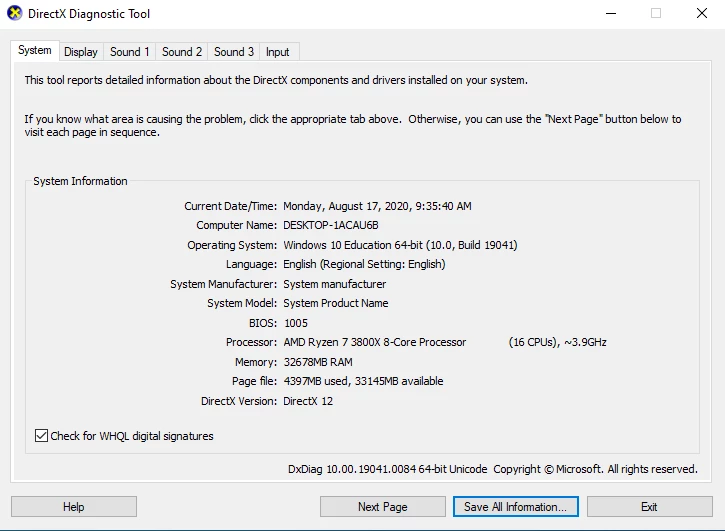Click the Page file usage value
Viewport: 725px width, 531px height.
[363, 381]
